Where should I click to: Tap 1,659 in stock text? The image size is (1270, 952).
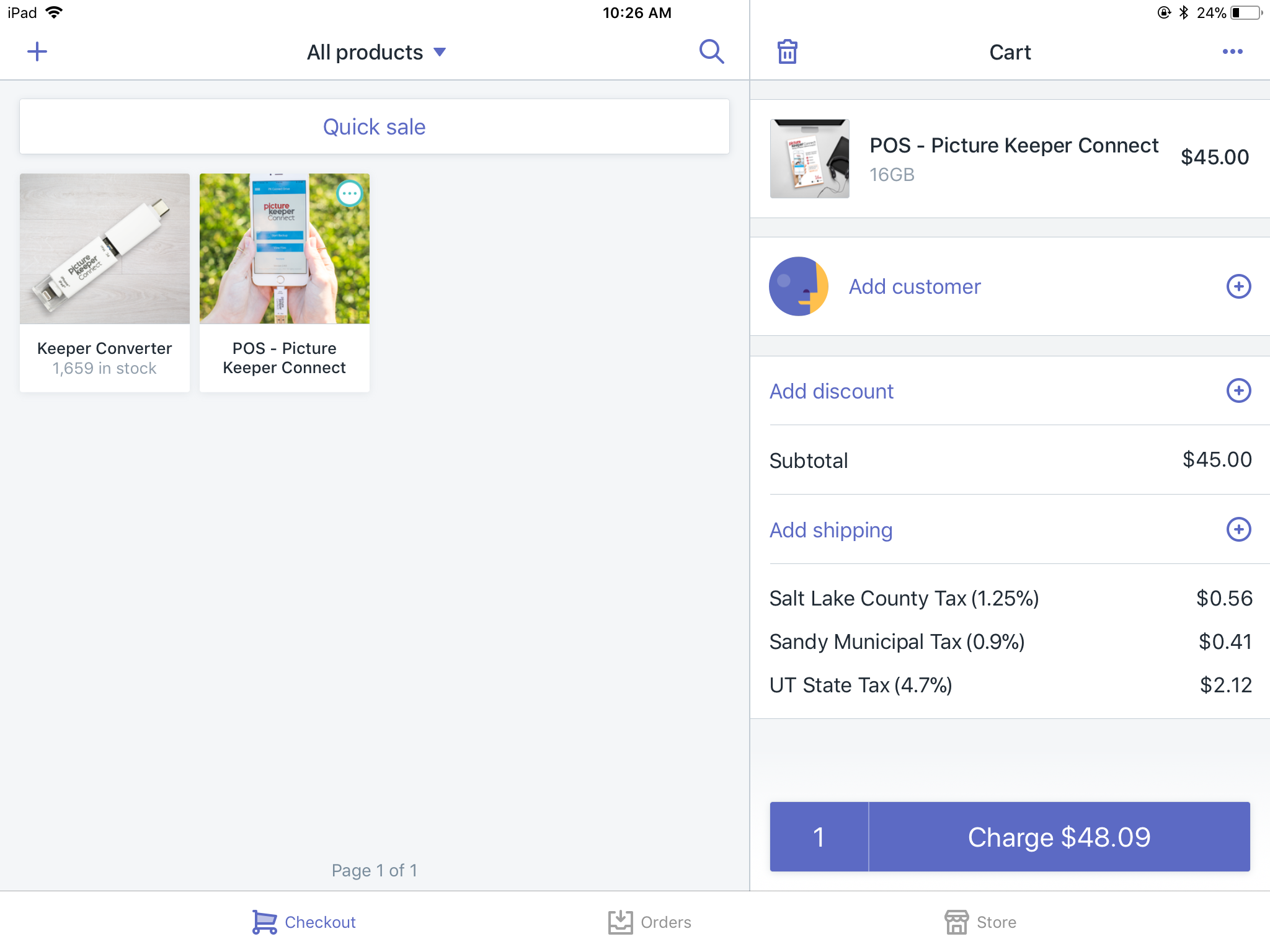point(104,368)
